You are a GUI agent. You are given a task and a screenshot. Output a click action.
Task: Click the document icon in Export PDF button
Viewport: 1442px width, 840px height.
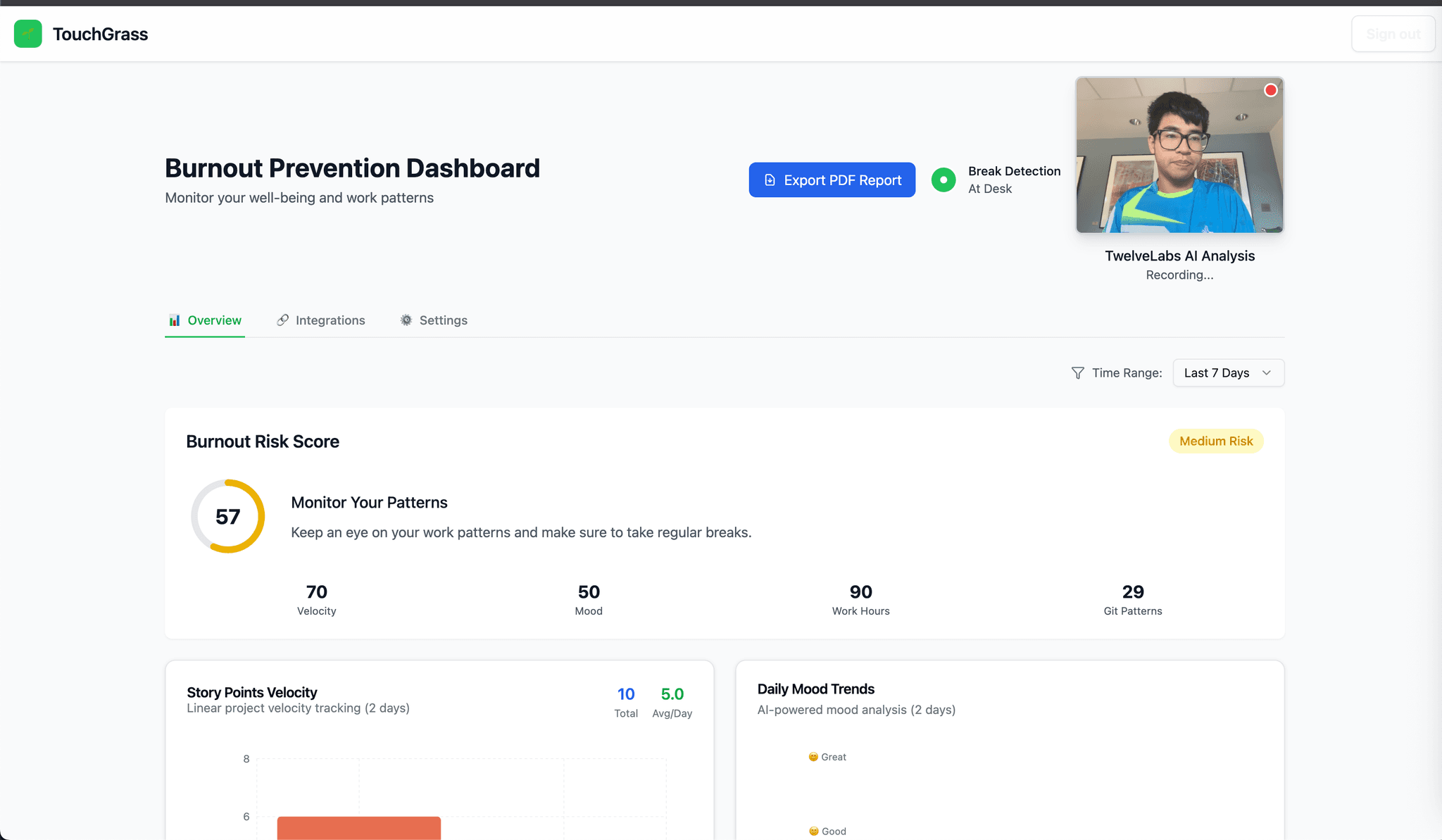(x=770, y=180)
